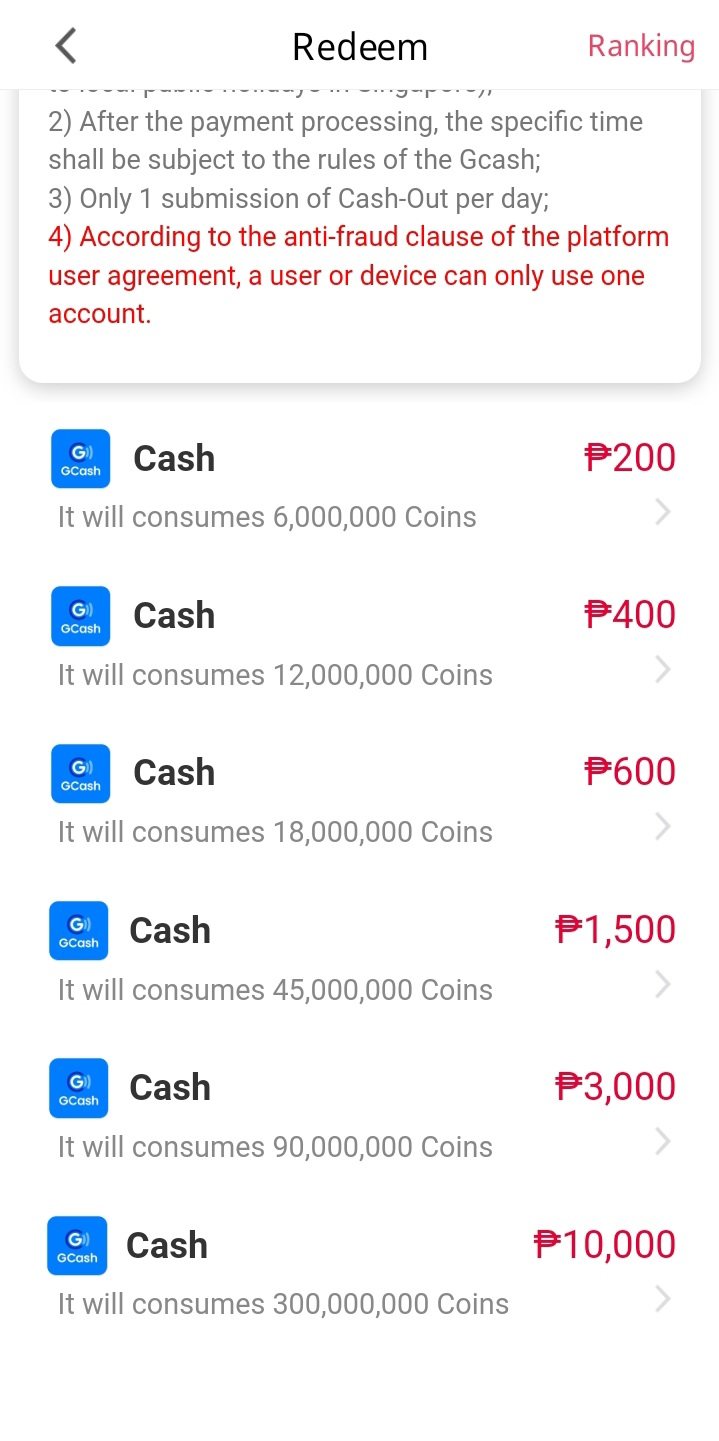Tap "It will consumes 6,000,000 Coins" text
Viewport: 719px width, 1441px height.
click(267, 517)
